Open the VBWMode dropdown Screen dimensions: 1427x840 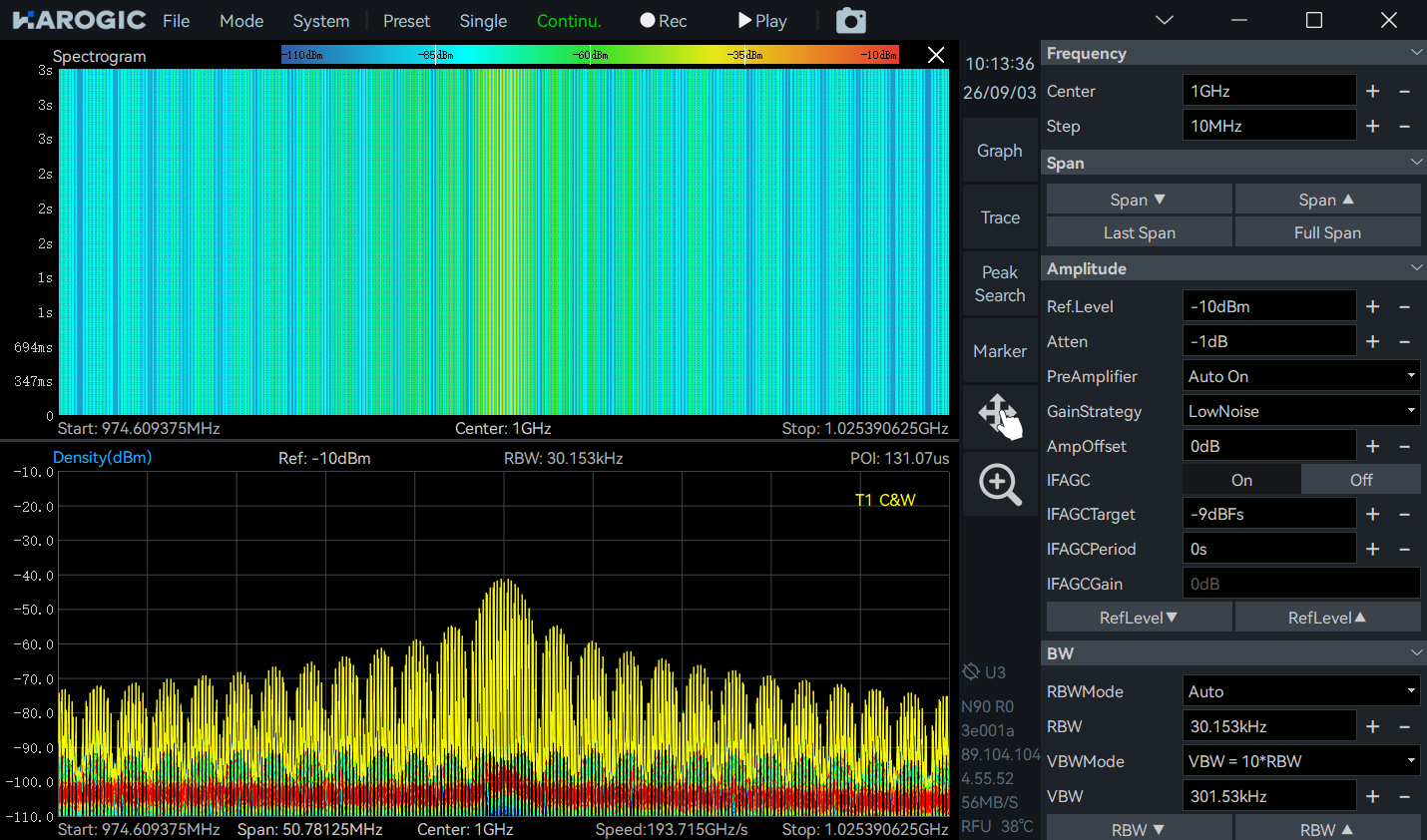click(x=1301, y=761)
